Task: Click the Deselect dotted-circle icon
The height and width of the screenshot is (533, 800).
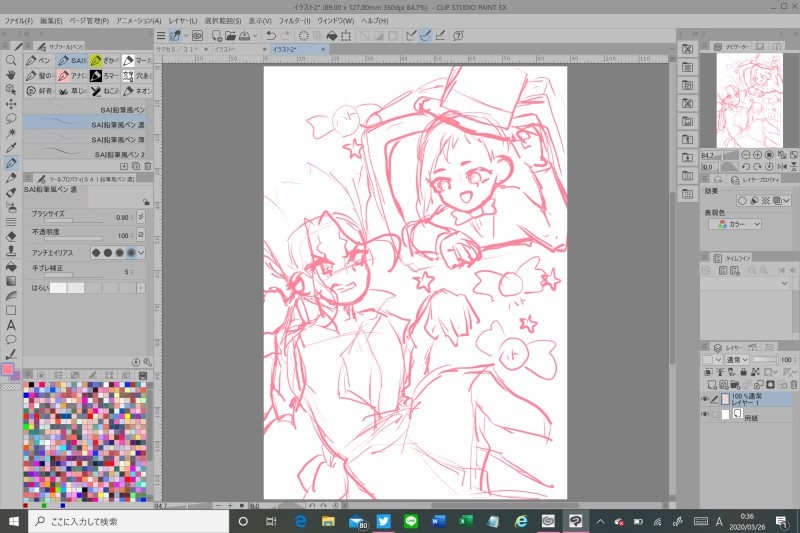Action: point(304,36)
